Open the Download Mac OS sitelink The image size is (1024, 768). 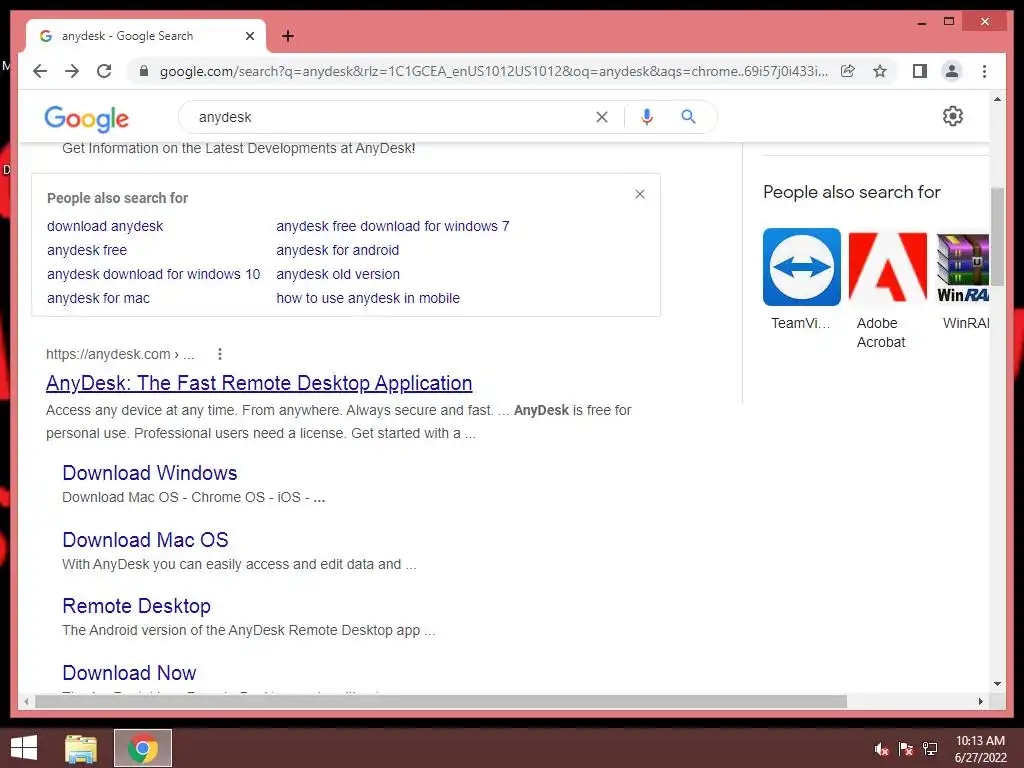[145, 540]
